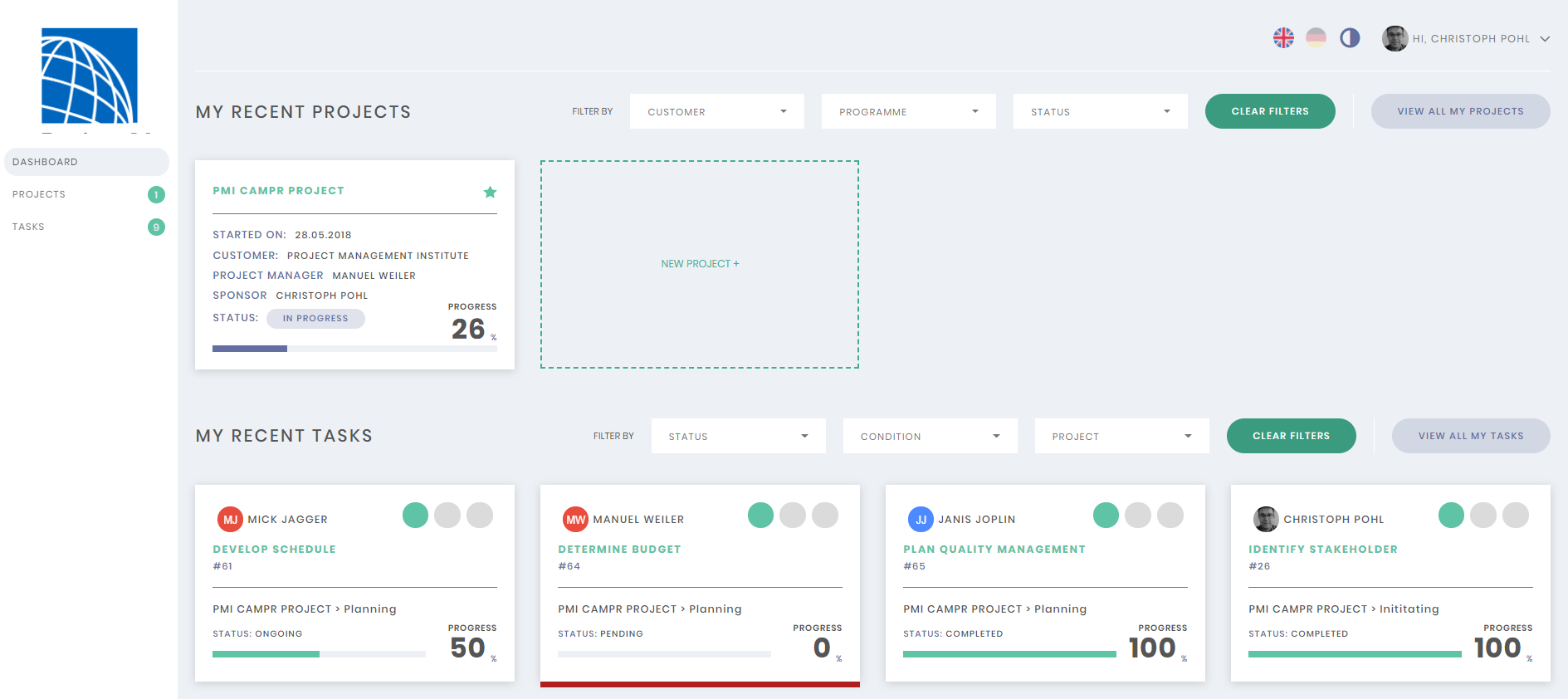
Task: Select last grey dot on Identify Stakeholder task
Action: [1516, 516]
